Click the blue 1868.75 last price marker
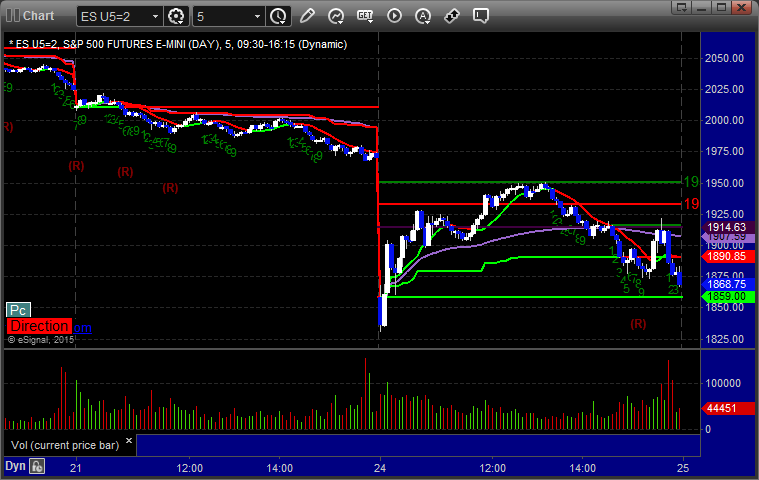This screenshot has width=759, height=480. pos(726,285)
